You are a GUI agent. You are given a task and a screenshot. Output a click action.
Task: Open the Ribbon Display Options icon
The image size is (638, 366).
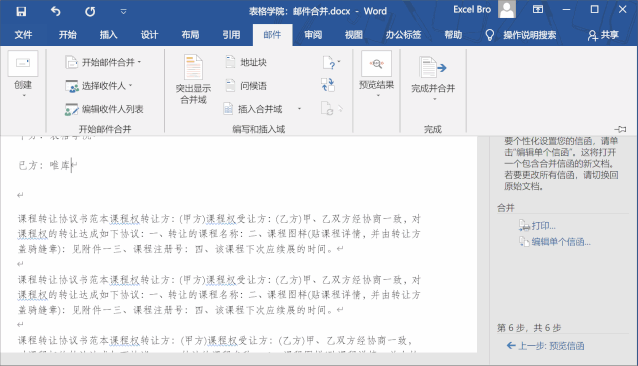[538, 9]
